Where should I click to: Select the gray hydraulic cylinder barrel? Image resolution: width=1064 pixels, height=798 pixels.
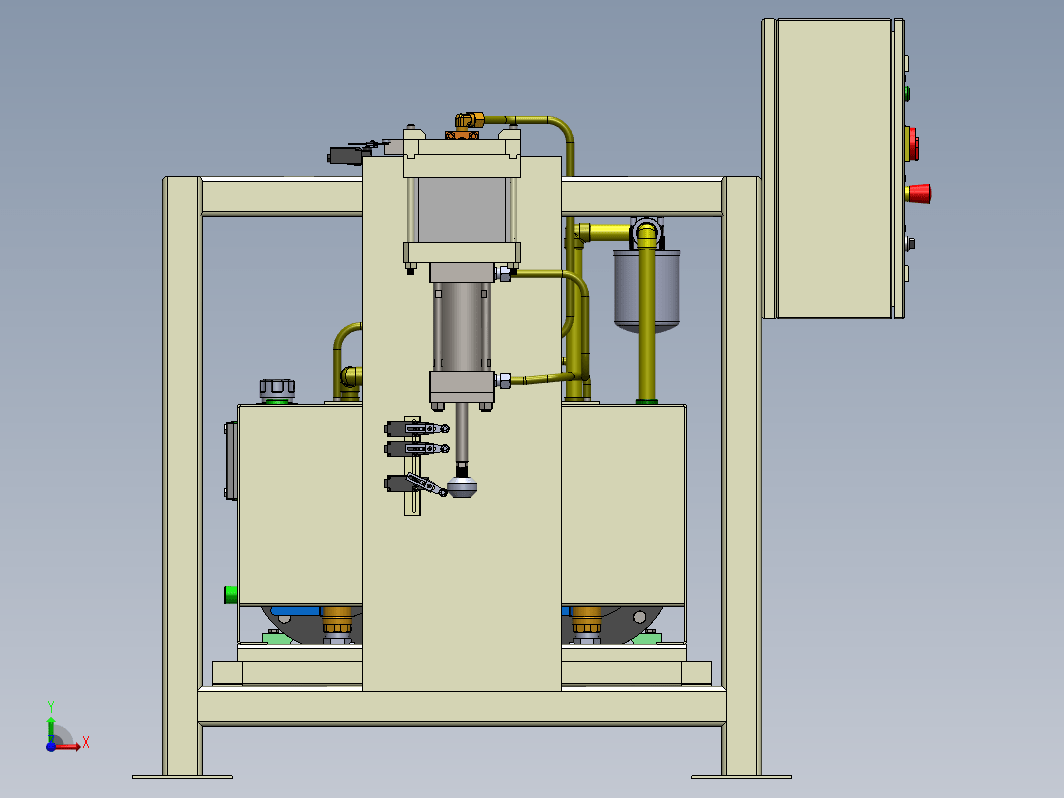(x=462, y=327)
